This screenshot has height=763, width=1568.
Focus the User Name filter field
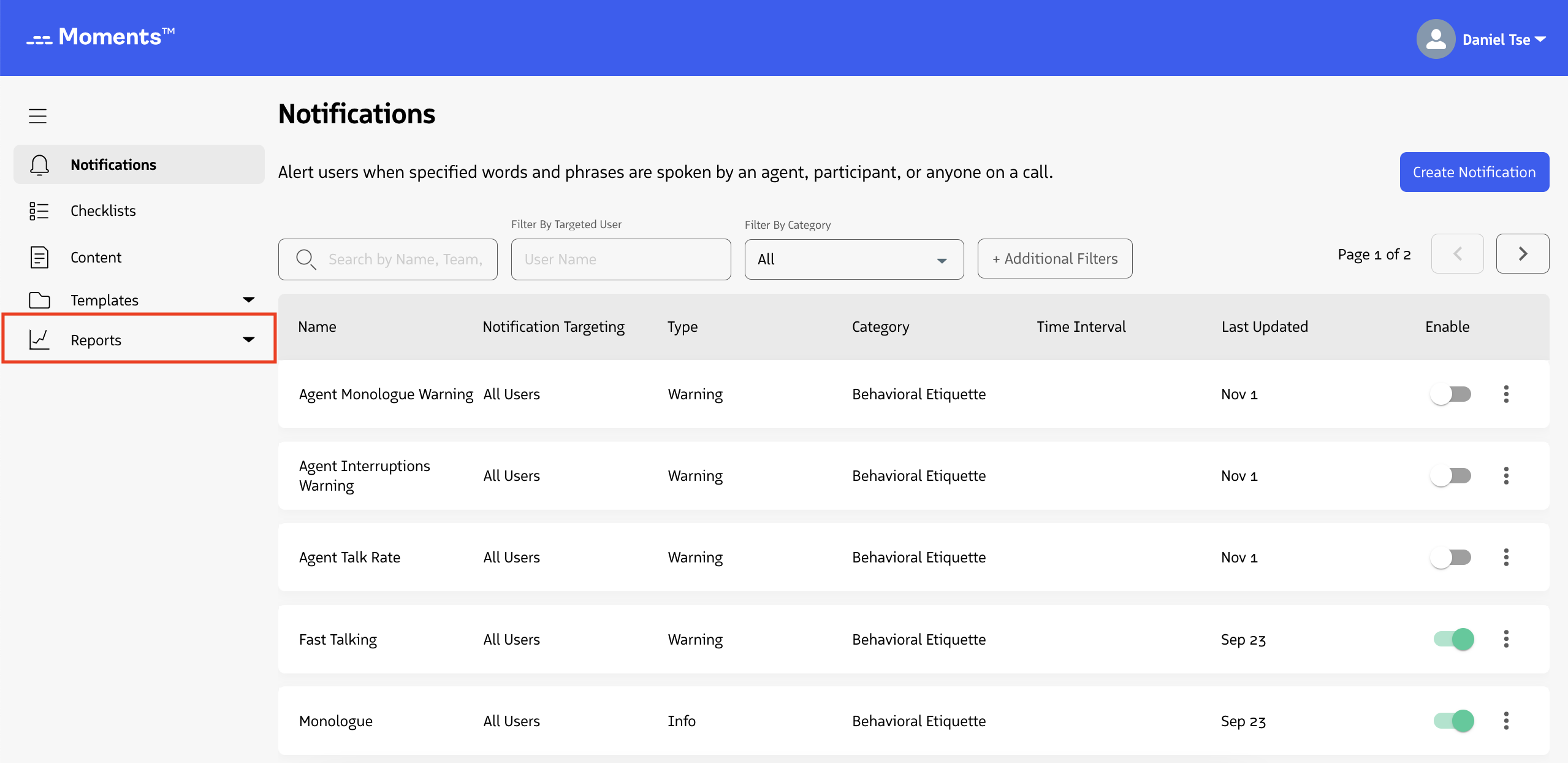(x=621, y=259)
